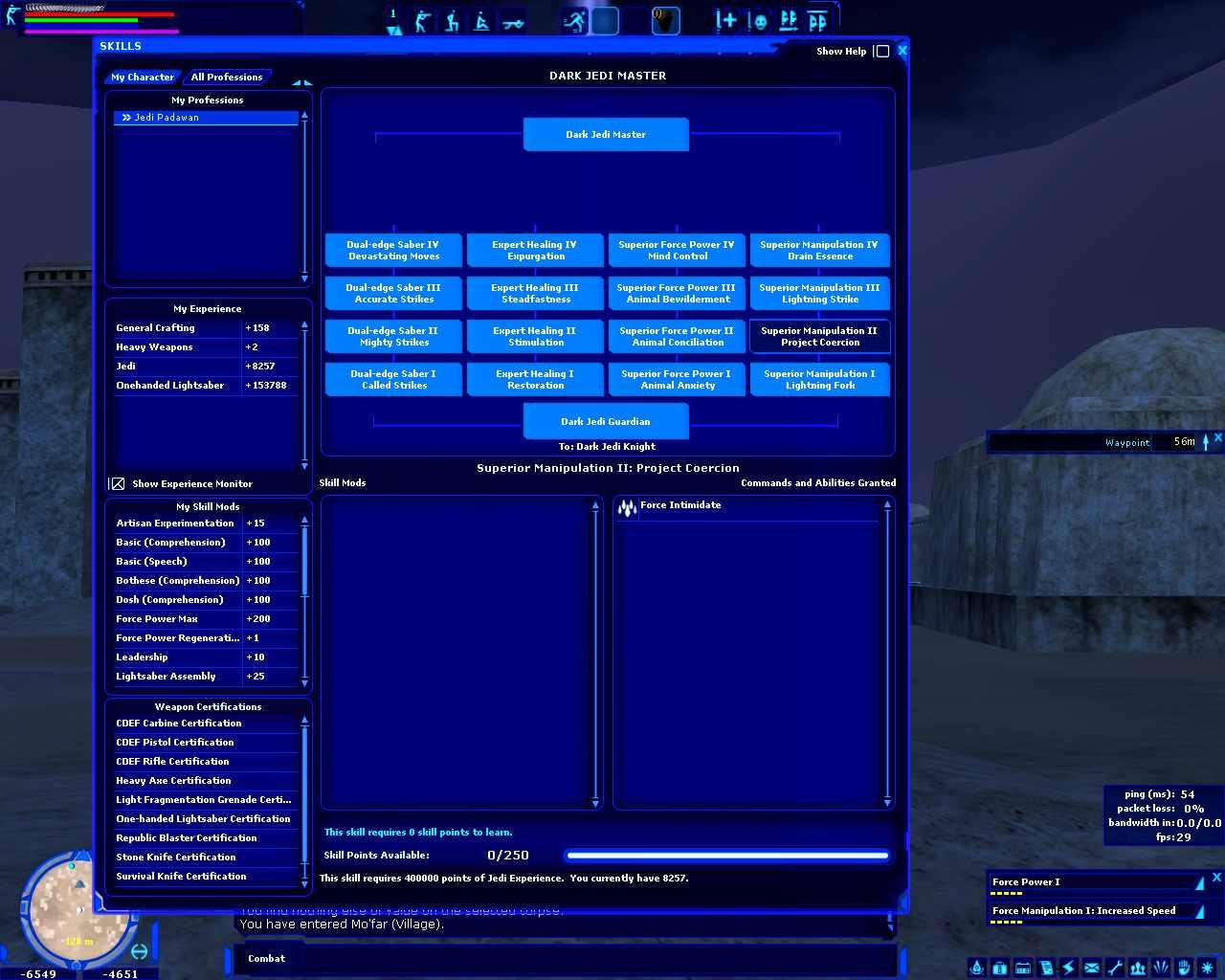Click the open hand icon in bottom bar
This screenshot has width=1225, height=980.
pos(1184,968)
